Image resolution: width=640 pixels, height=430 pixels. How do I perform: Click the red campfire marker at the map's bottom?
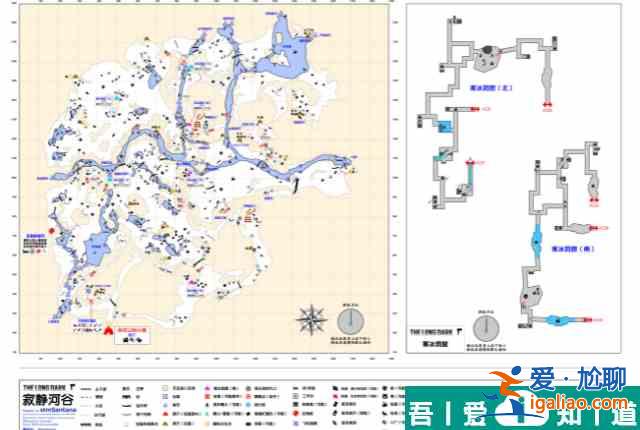click(x=108, y=330)
